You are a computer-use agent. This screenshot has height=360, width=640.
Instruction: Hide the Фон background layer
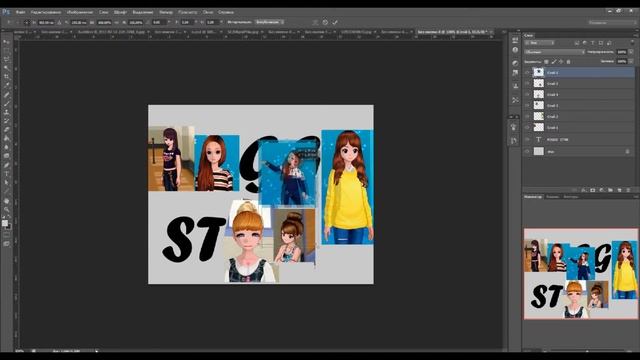tap(527, 151)
